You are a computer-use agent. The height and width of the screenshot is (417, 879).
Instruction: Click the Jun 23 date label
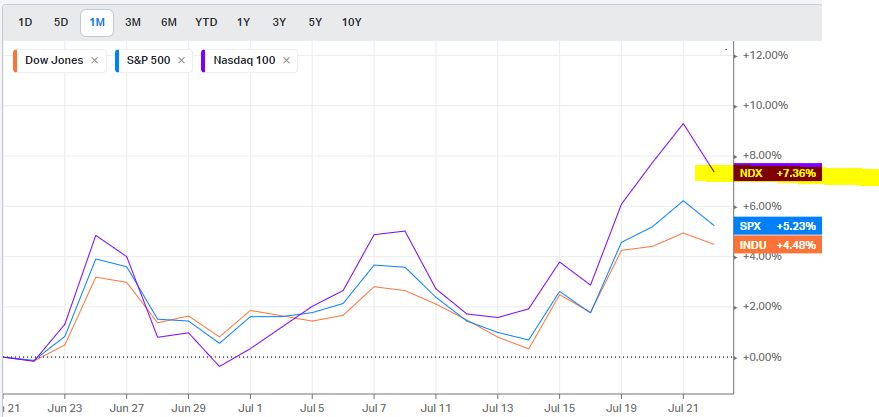[x=64, y=409]
